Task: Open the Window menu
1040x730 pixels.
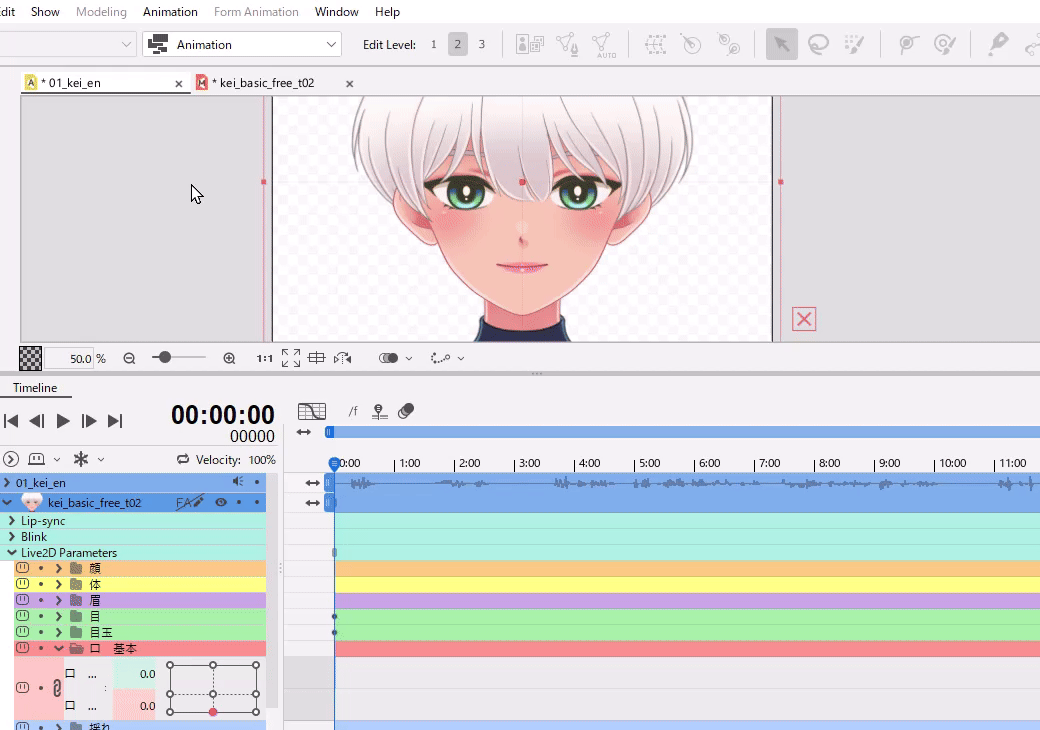Action: 336,12
